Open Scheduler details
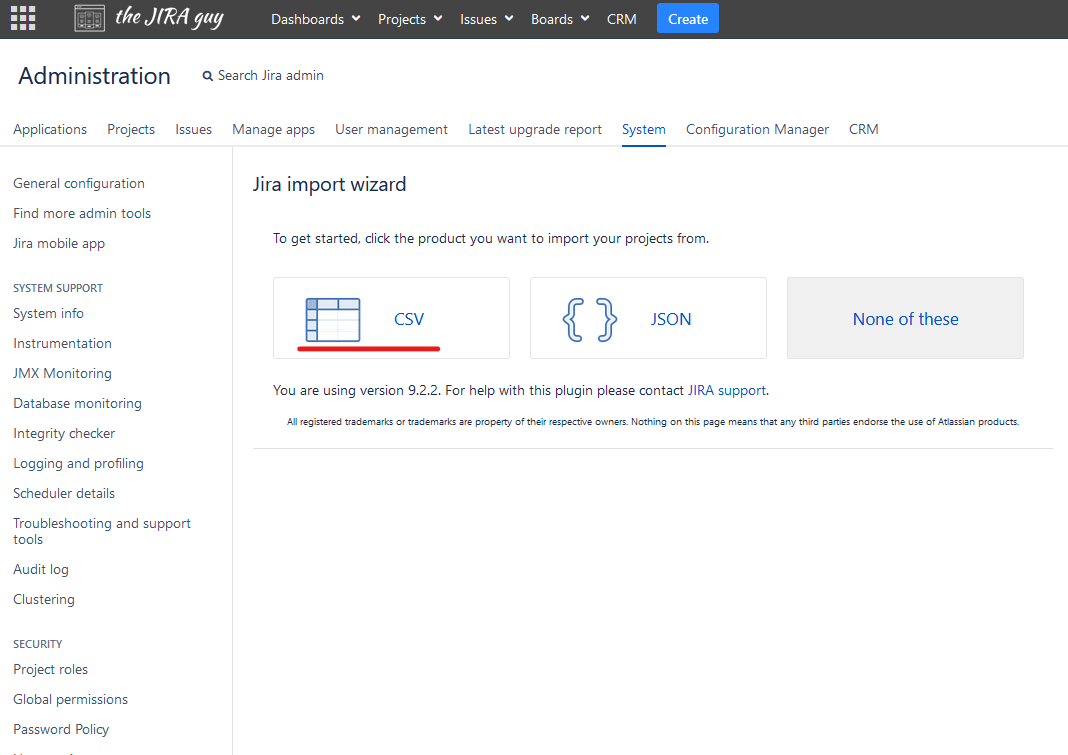1068x755 pixels. 64,493
